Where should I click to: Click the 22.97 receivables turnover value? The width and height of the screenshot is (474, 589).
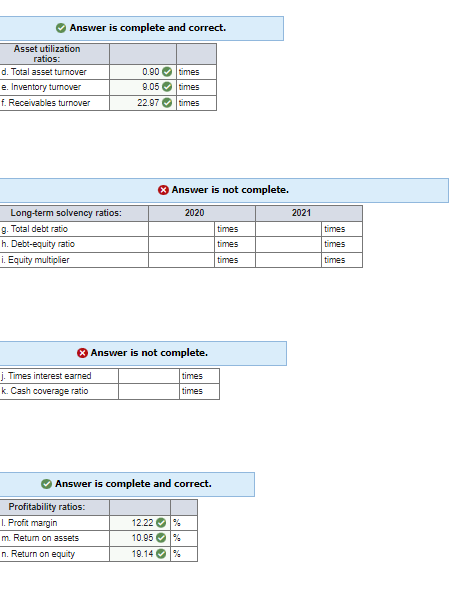coord(148,103)
